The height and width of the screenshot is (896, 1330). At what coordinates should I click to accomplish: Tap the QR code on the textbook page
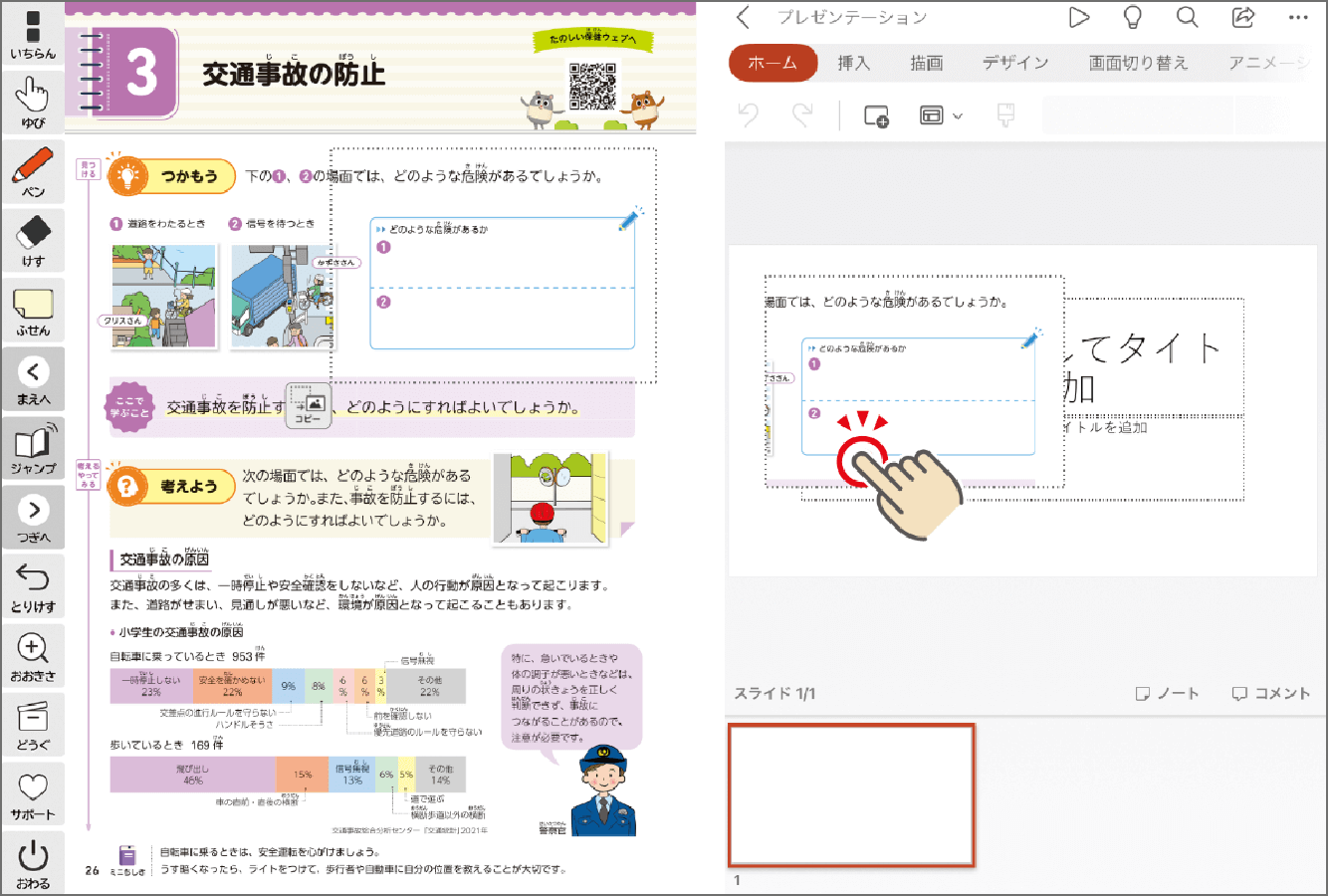pyautogui.click(x=592, y=86)
